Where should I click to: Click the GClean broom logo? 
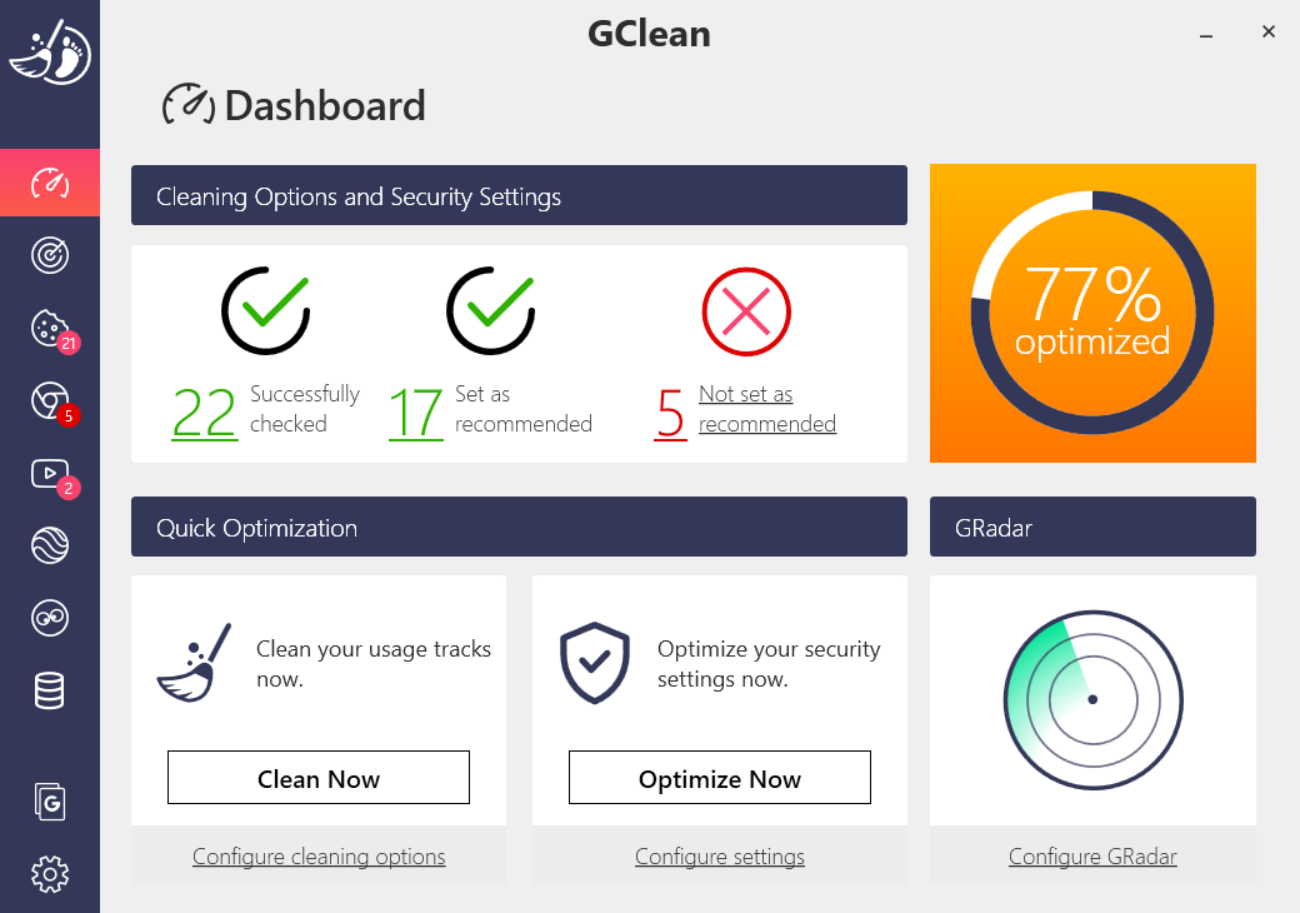click(50, 51)
